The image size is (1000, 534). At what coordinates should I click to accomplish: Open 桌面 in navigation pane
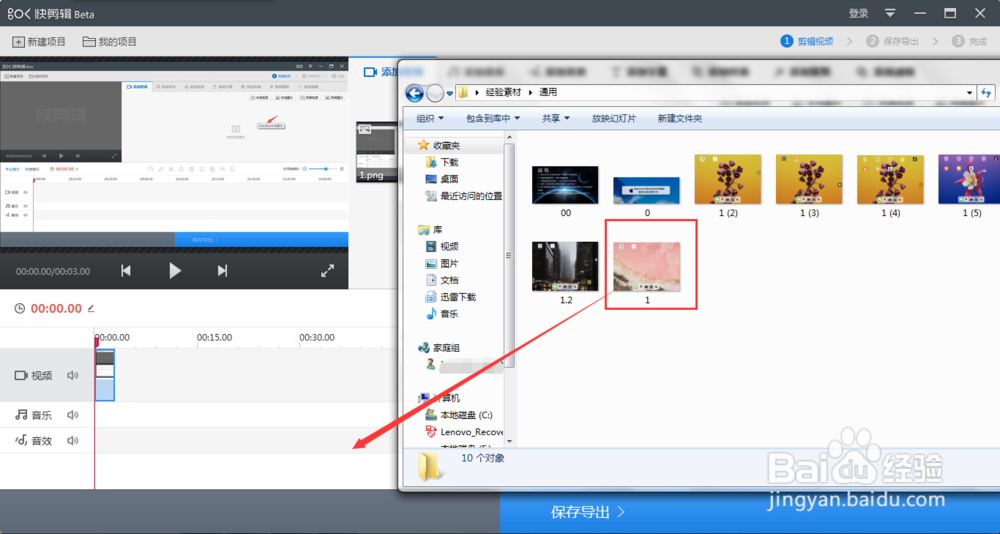click(442, 179)
